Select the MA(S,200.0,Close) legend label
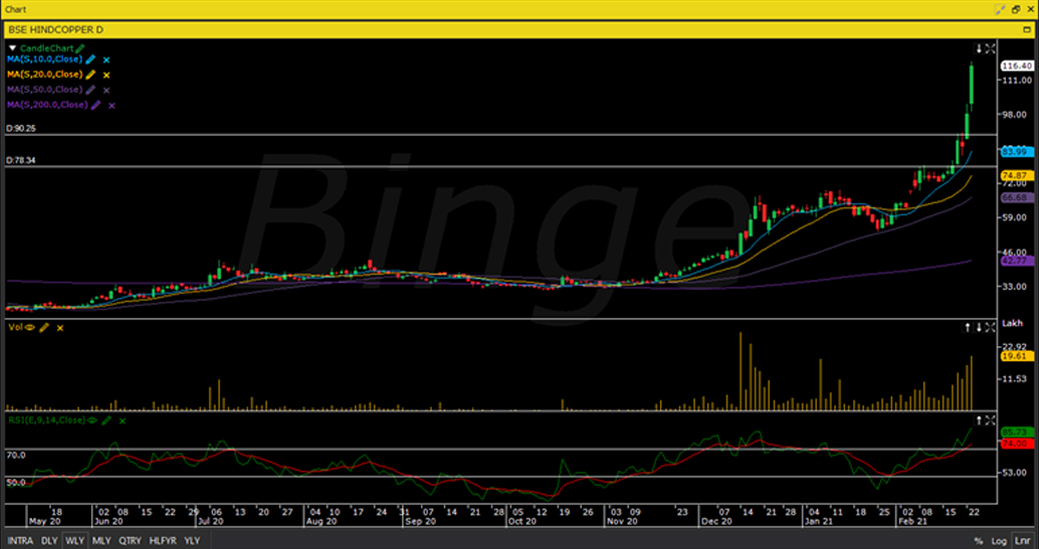Screen dimensions: 1039x549 pos(47,105)
